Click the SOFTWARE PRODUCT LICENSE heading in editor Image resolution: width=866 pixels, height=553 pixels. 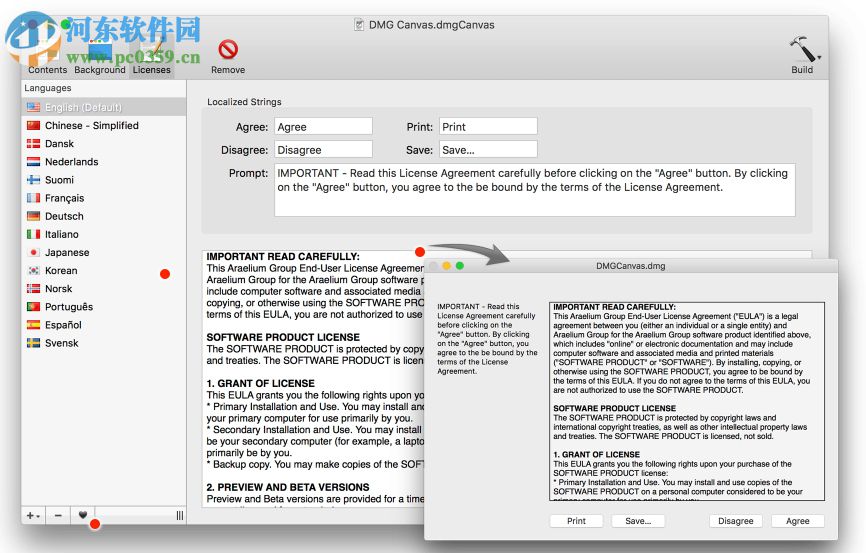[x=283, y=337]
